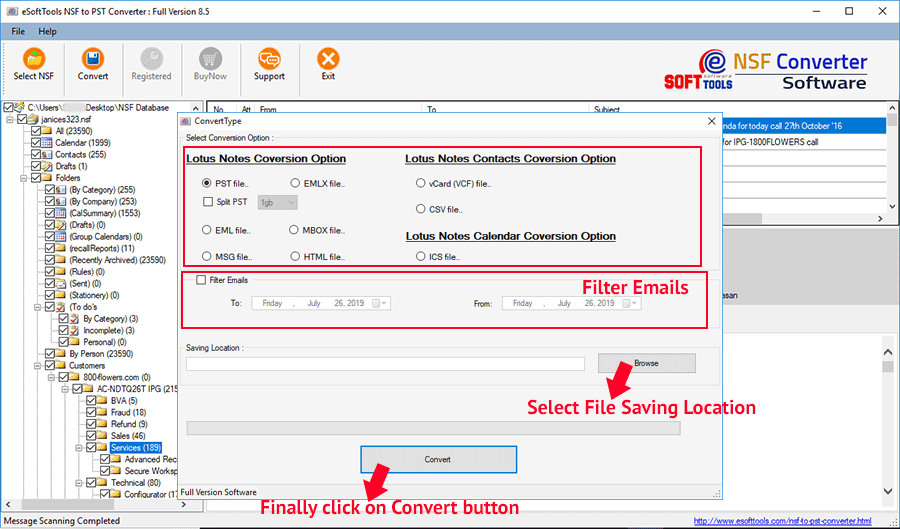Screen dimensions: 900x529
Task: Collapse the (To do's tree node
Action: [37, 307]
